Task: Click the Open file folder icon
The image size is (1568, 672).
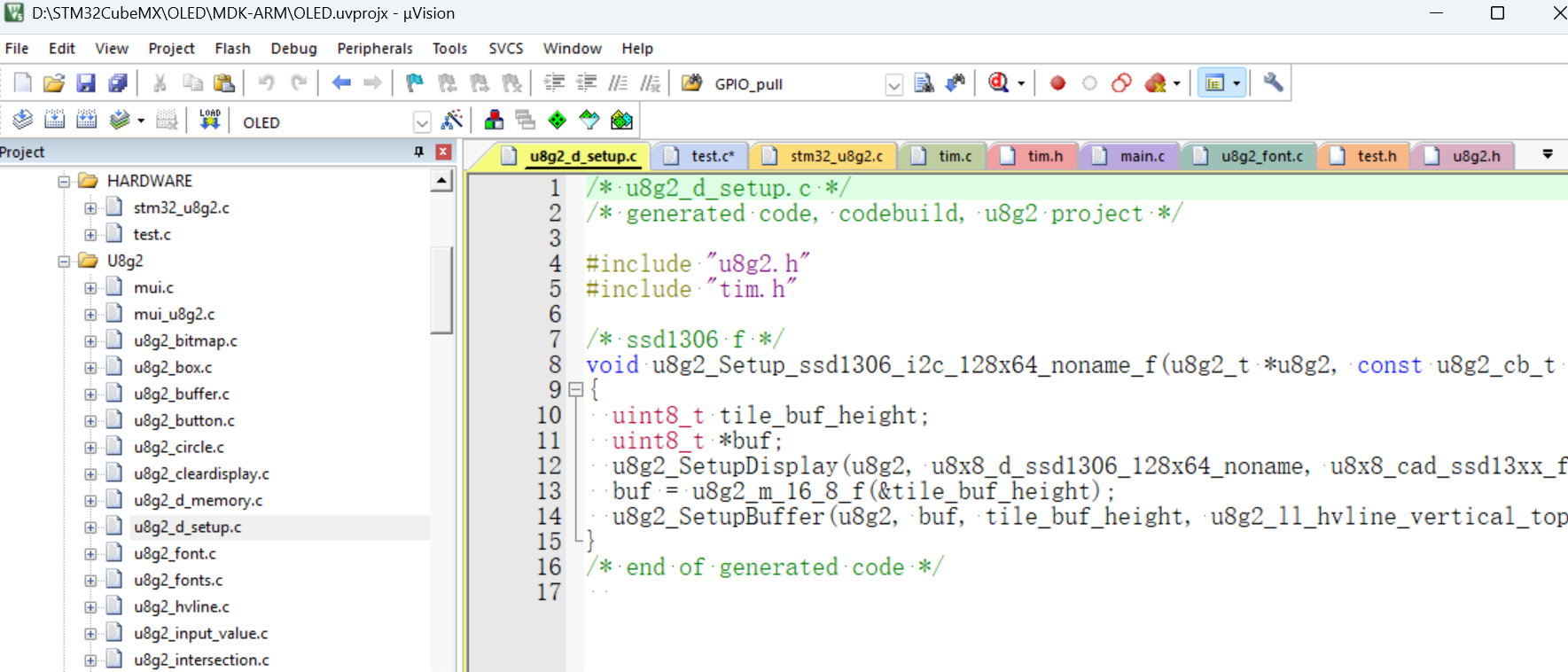Action: pos(54,83)
